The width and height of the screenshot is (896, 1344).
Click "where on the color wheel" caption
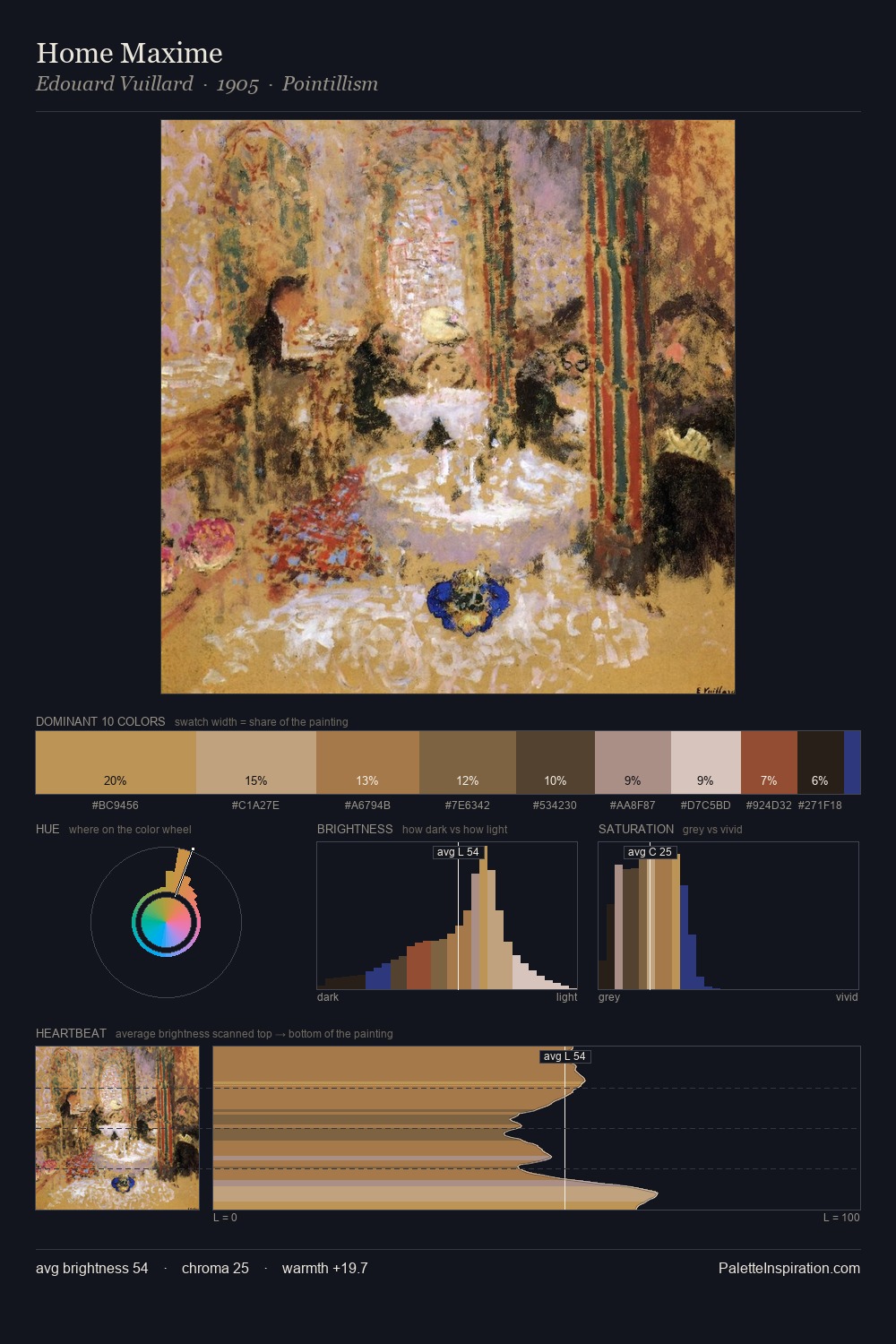tap(130, 830)
